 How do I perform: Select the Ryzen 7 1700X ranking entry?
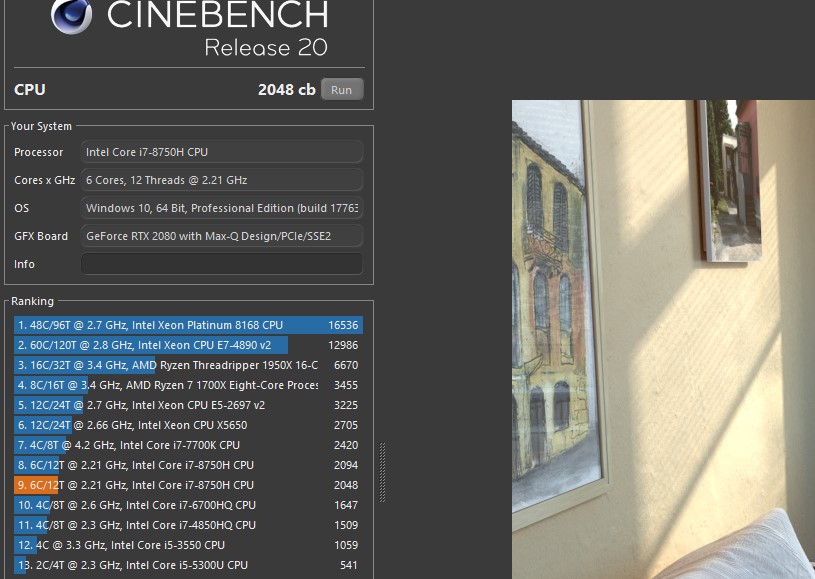pos(188,385)
